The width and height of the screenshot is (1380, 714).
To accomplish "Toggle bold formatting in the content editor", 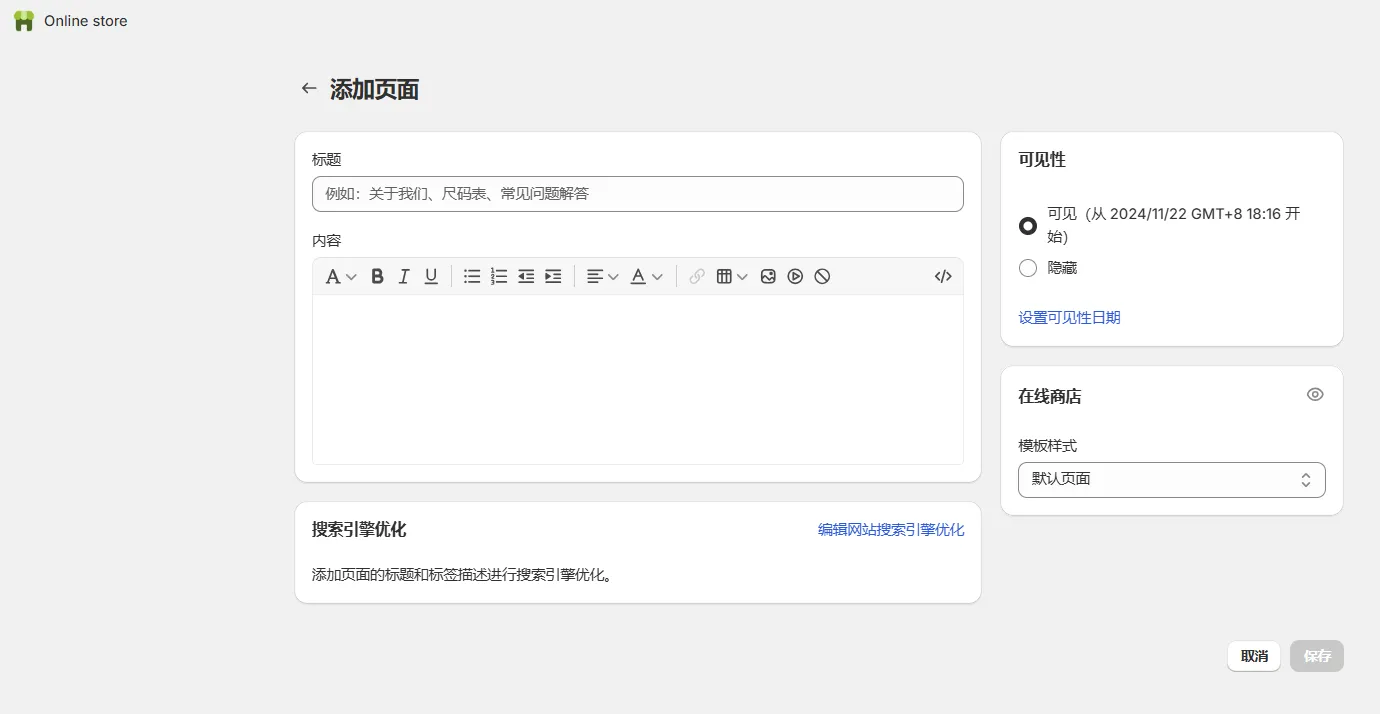I will point(377,276).
